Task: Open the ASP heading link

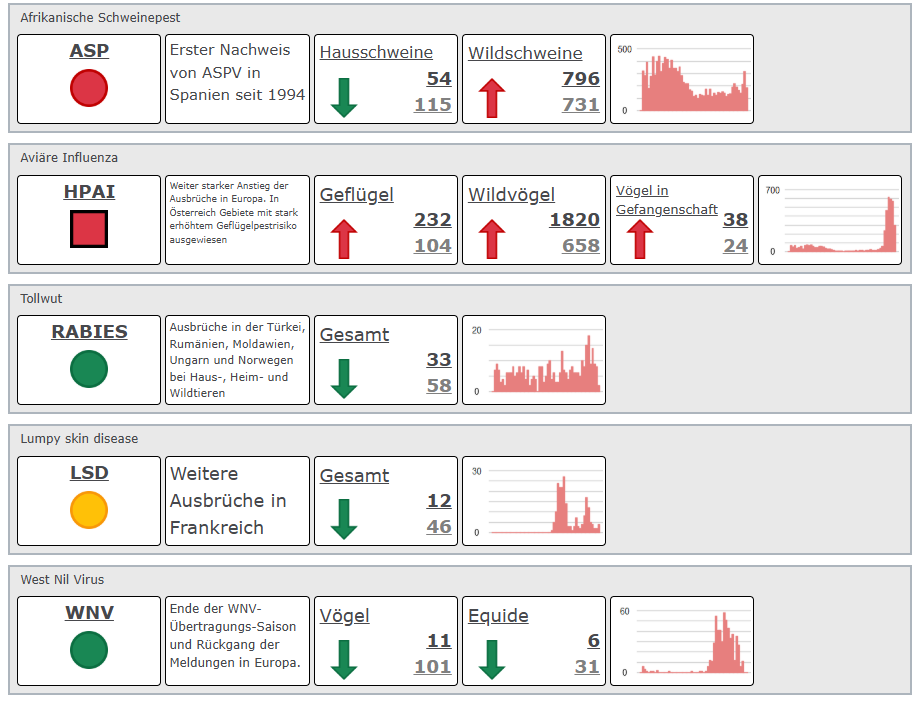Action: tap(89, 51)
